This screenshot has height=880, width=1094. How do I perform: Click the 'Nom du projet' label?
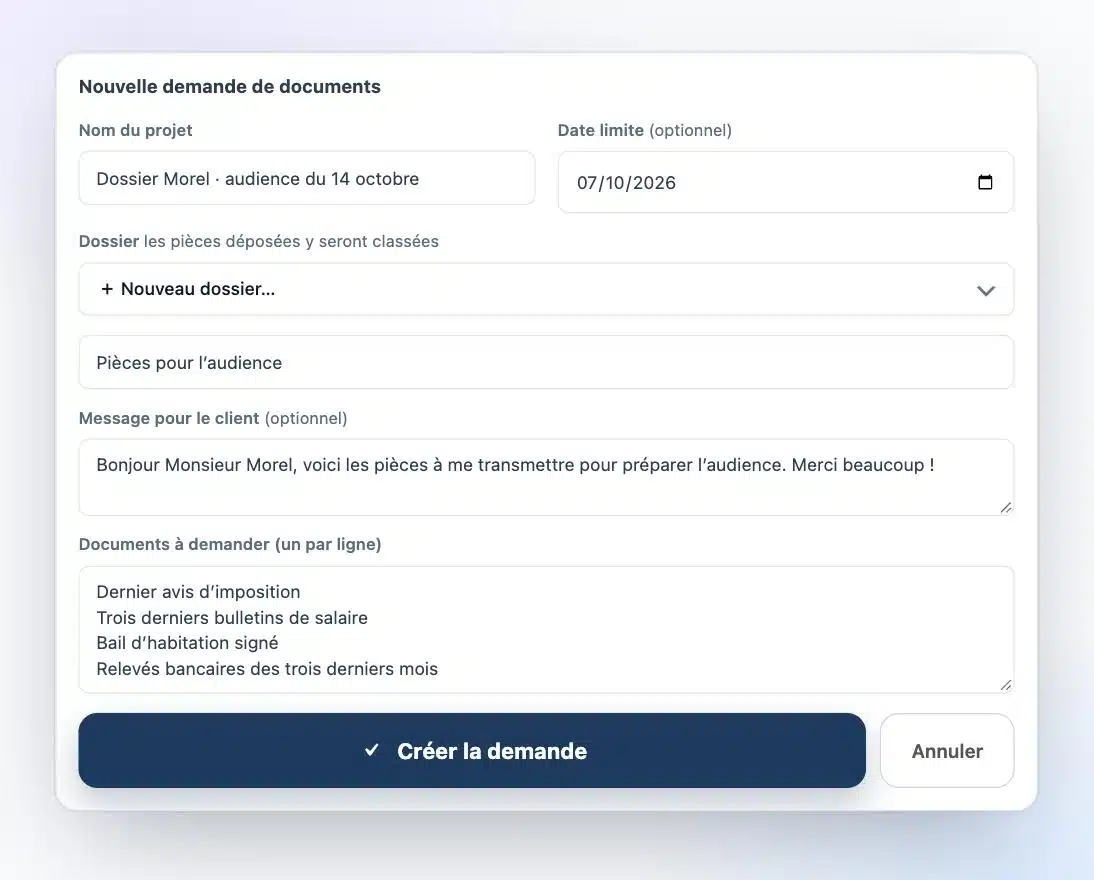coord(135,130)
